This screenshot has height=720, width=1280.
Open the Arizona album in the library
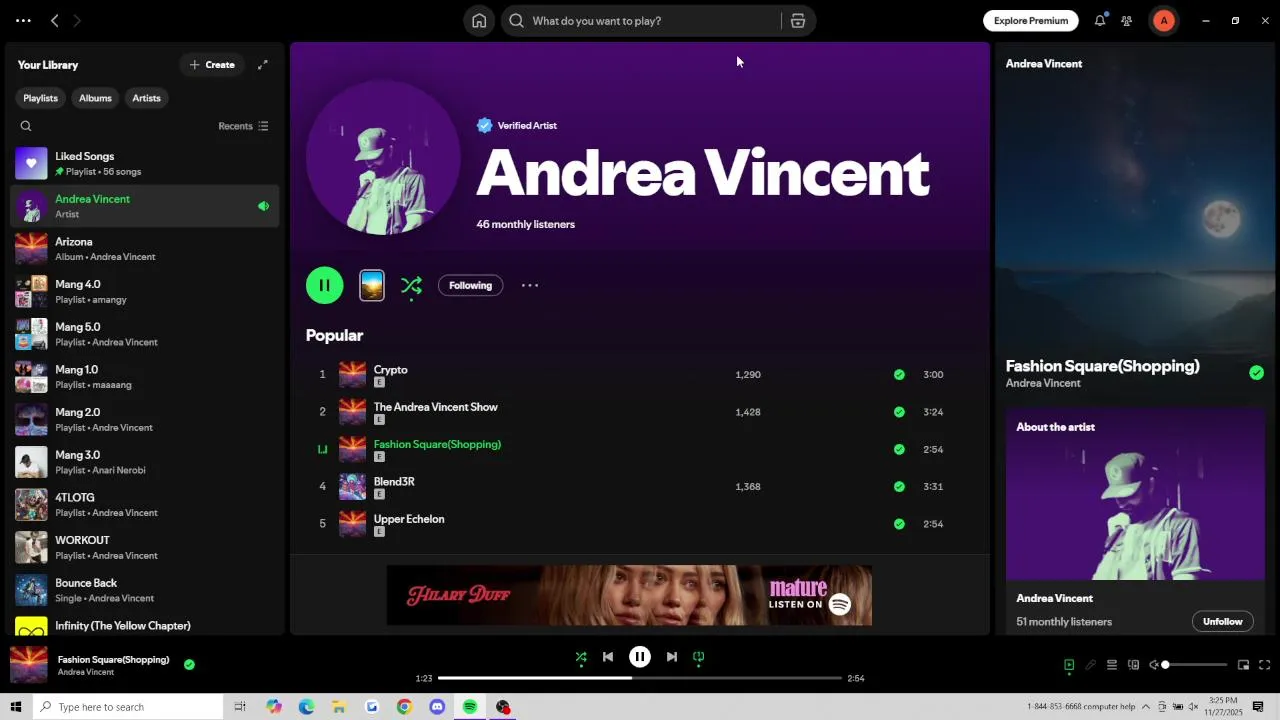(145, 249)
